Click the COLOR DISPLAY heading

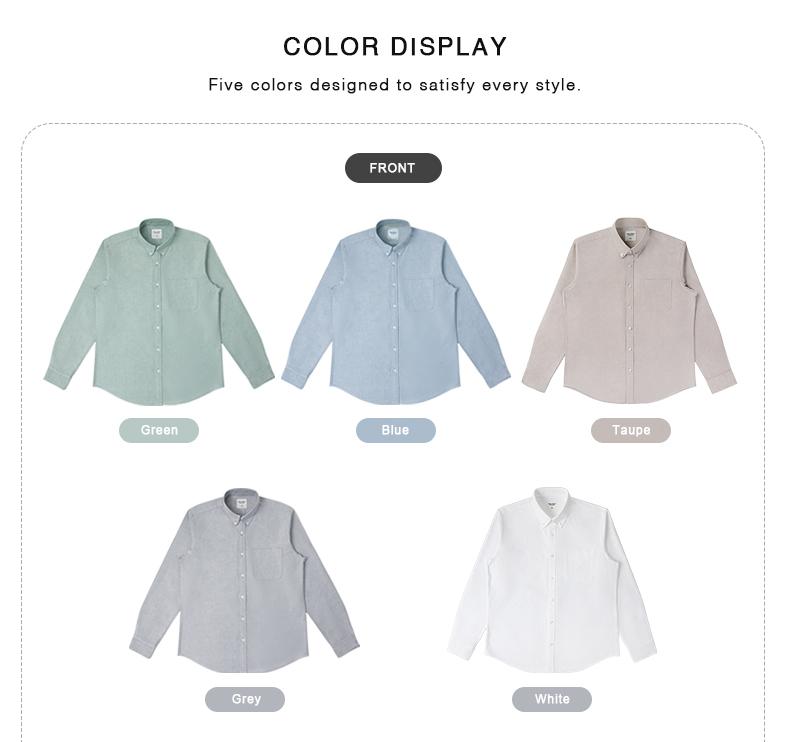[x=395, y=47]
